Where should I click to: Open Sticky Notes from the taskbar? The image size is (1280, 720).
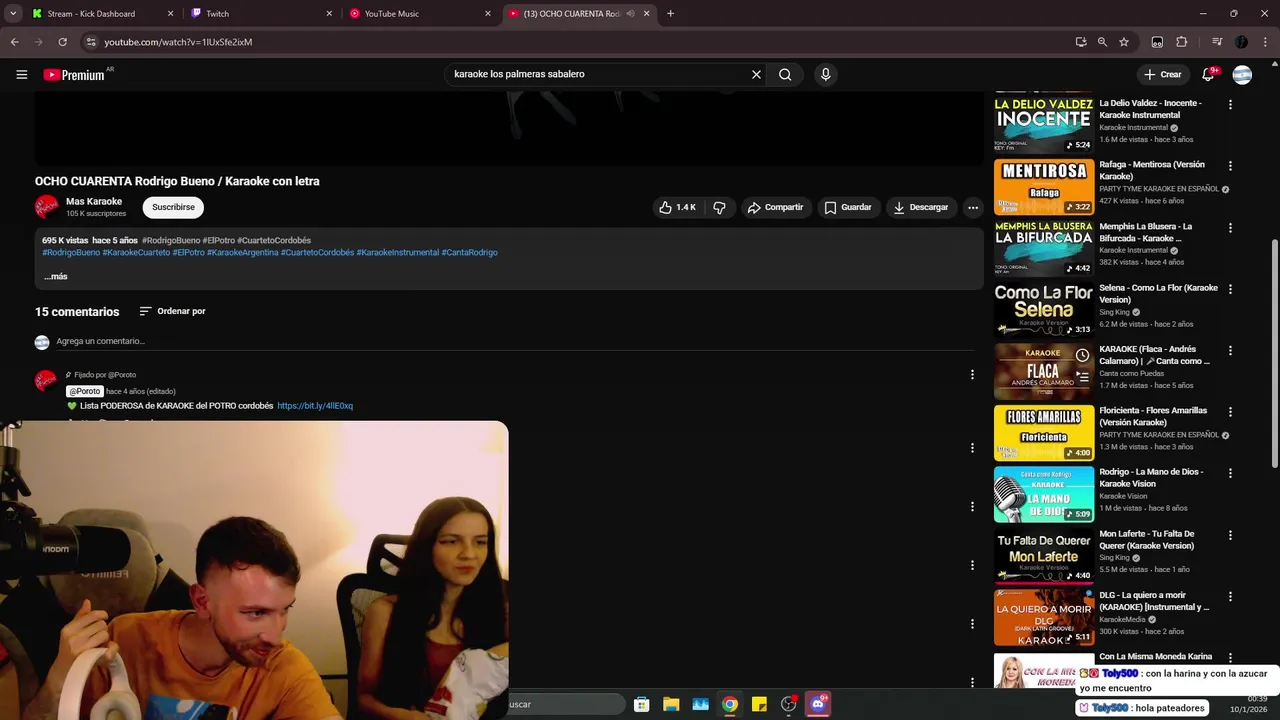(759, 704)
